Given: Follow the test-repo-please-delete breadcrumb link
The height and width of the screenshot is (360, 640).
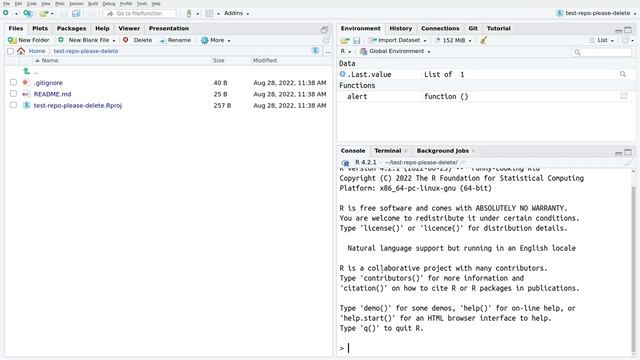Looking at the screenshot, I should coord(86,51).
